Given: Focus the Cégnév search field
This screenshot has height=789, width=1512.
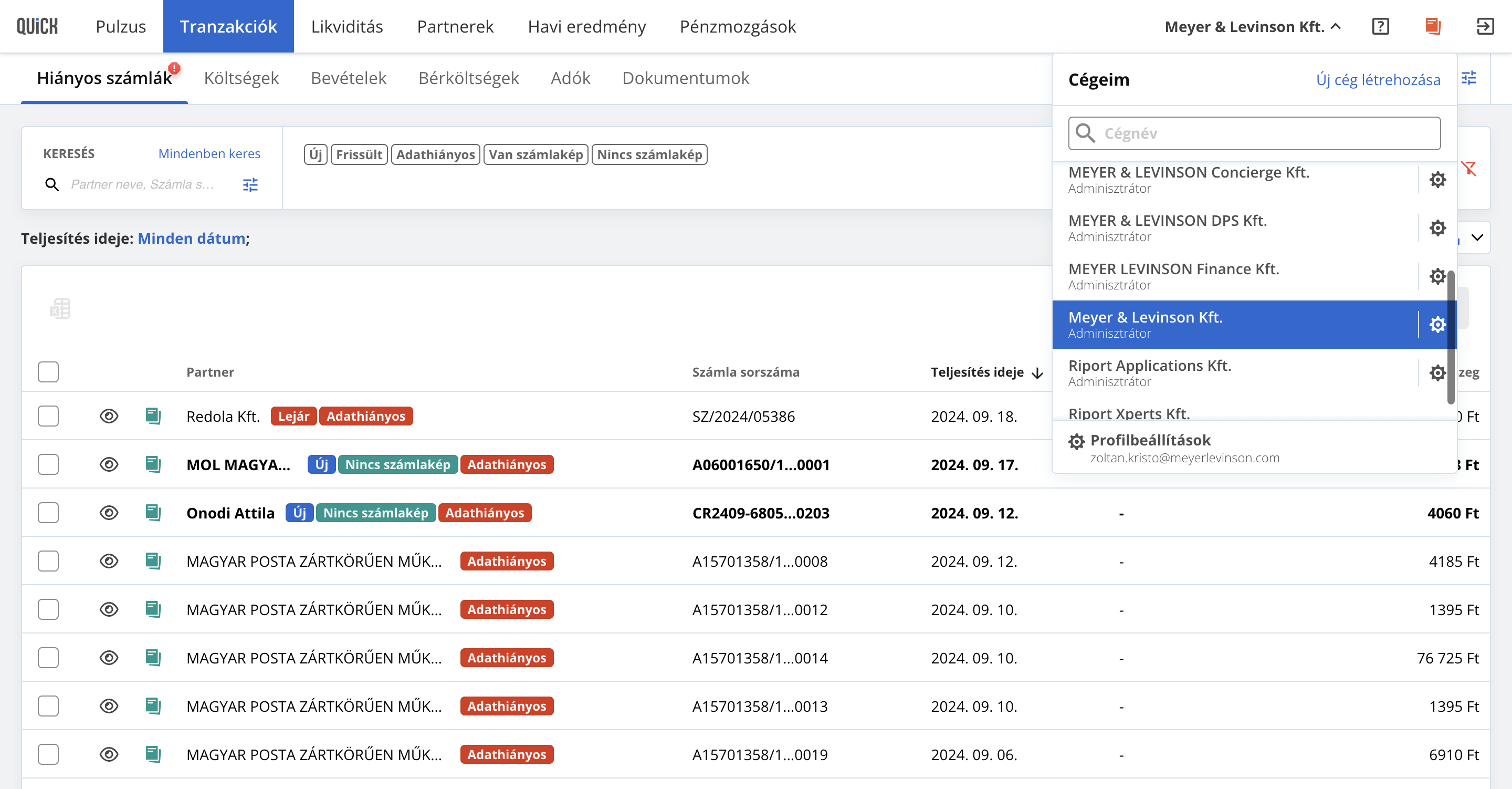Looking at the screenshot, I should click(x=1254, y=133).
